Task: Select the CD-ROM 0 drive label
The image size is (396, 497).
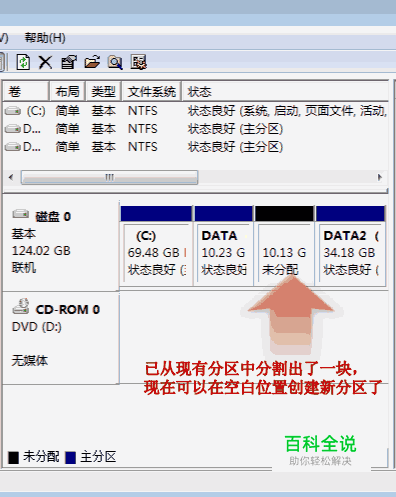Action: coord(68,310)
